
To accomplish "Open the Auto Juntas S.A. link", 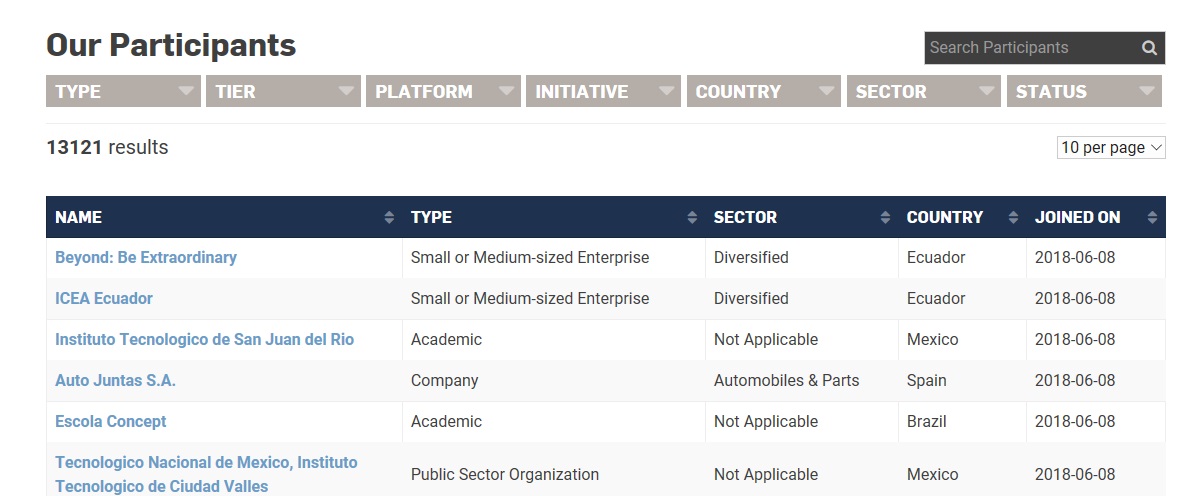I will pos(115,380).
